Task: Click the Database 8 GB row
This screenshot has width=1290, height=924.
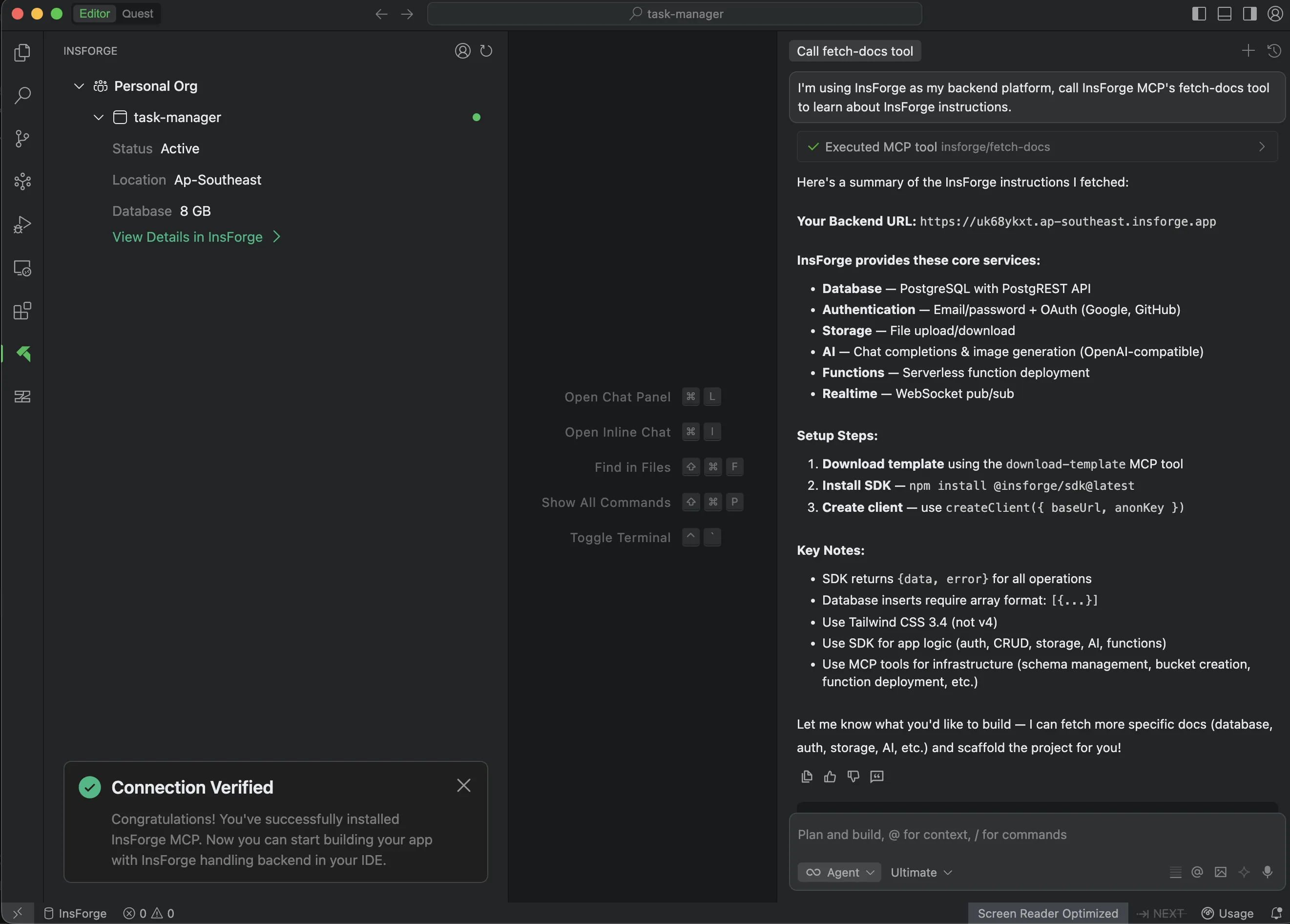Action: (162, 211)
